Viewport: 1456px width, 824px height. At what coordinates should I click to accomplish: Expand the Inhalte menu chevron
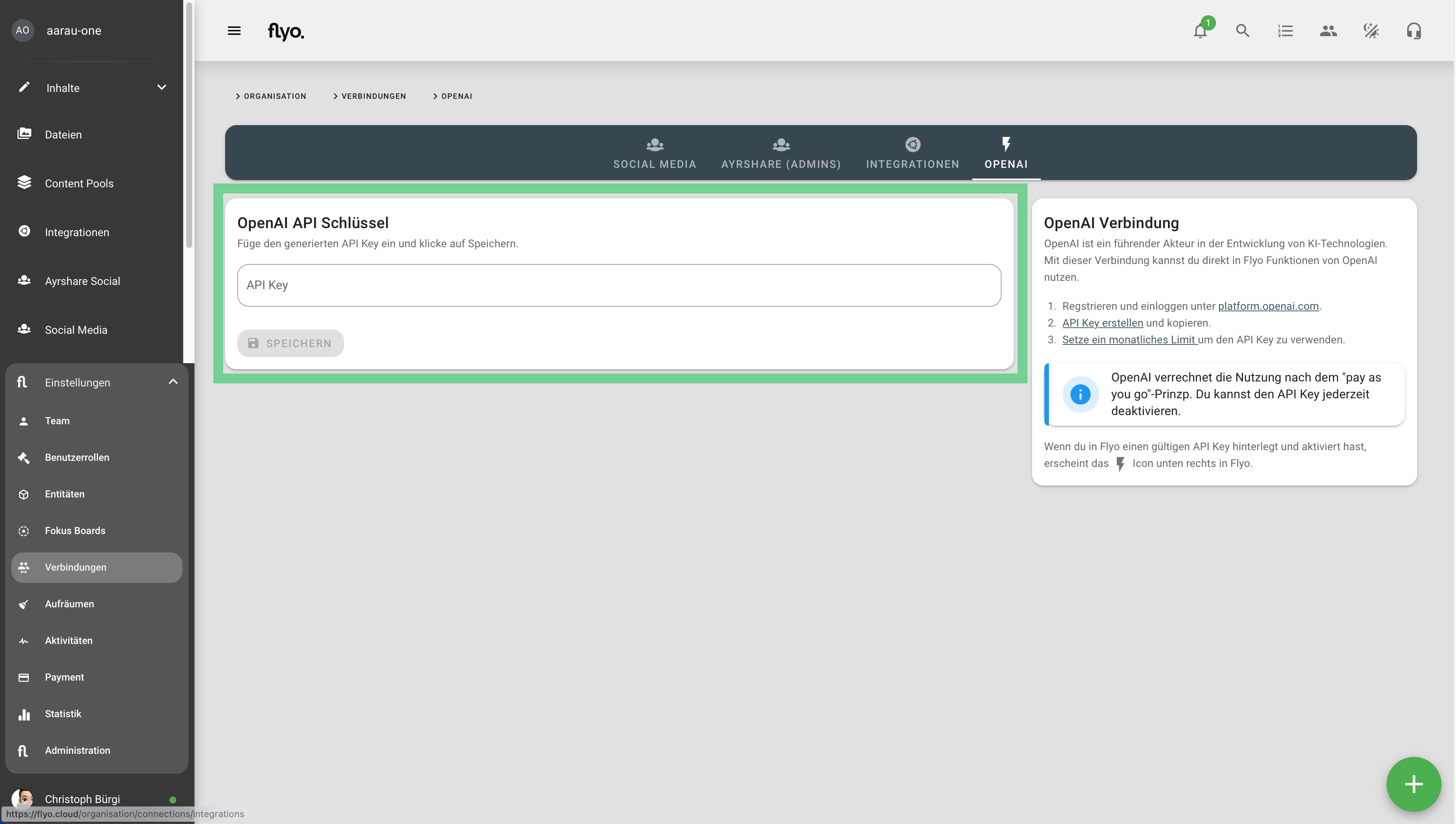pos(162,87)
